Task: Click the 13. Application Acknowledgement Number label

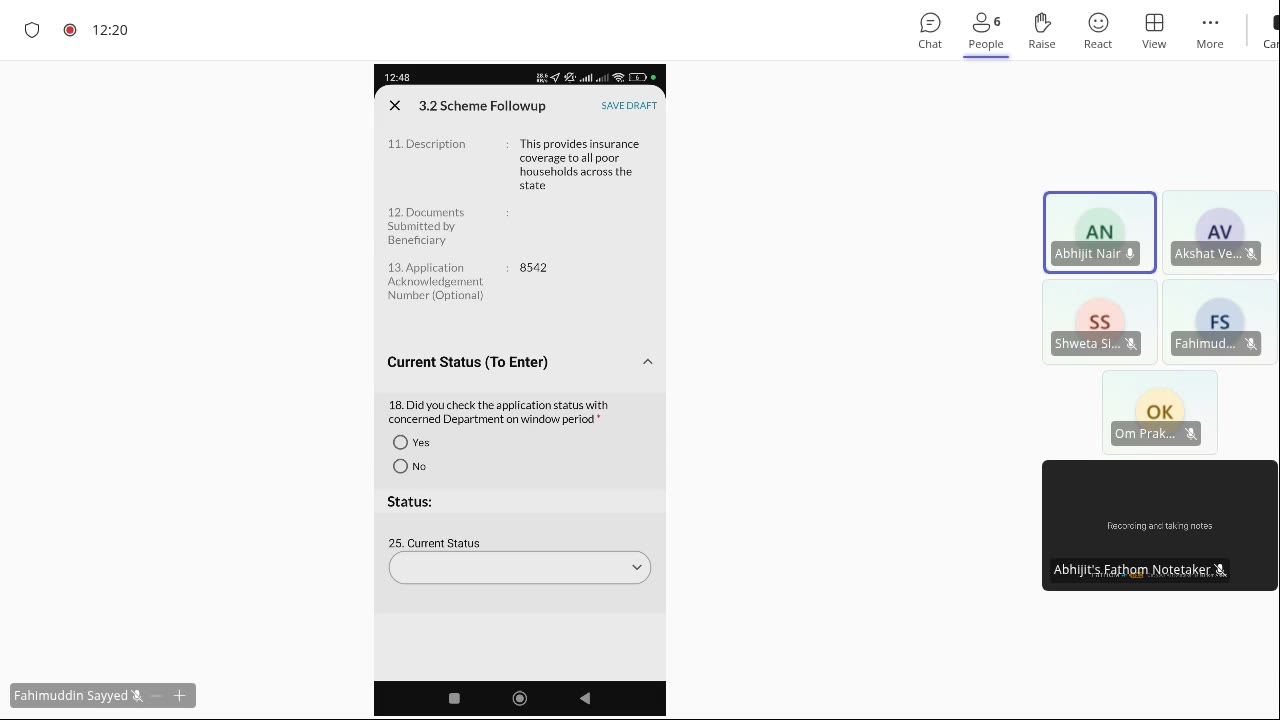Action: (x=436, y=281)
